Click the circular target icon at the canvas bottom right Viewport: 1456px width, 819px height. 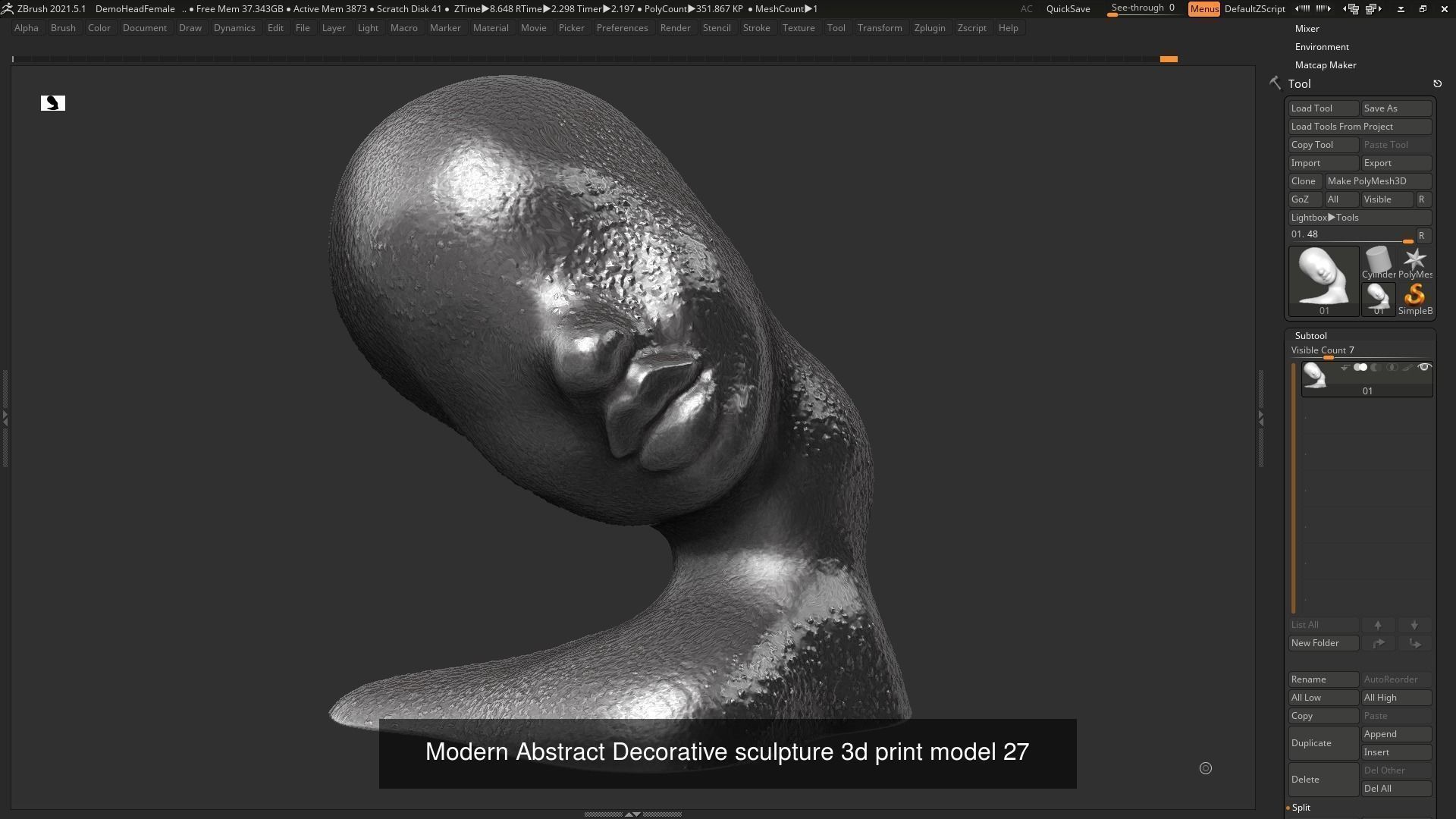1206,768
